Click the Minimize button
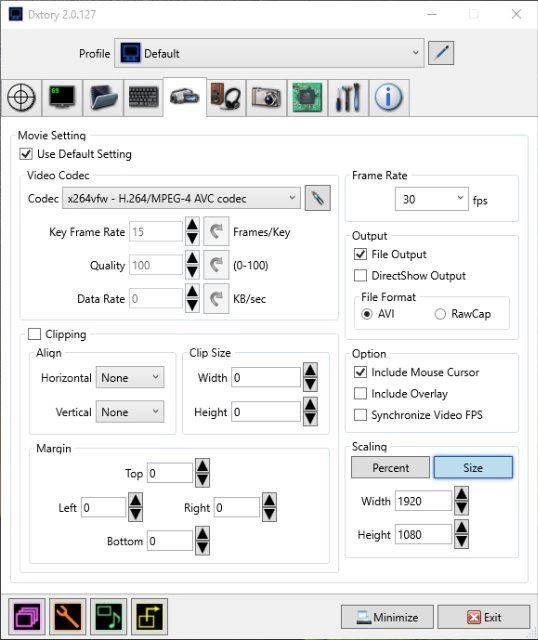538x640 pixels. 387,617
